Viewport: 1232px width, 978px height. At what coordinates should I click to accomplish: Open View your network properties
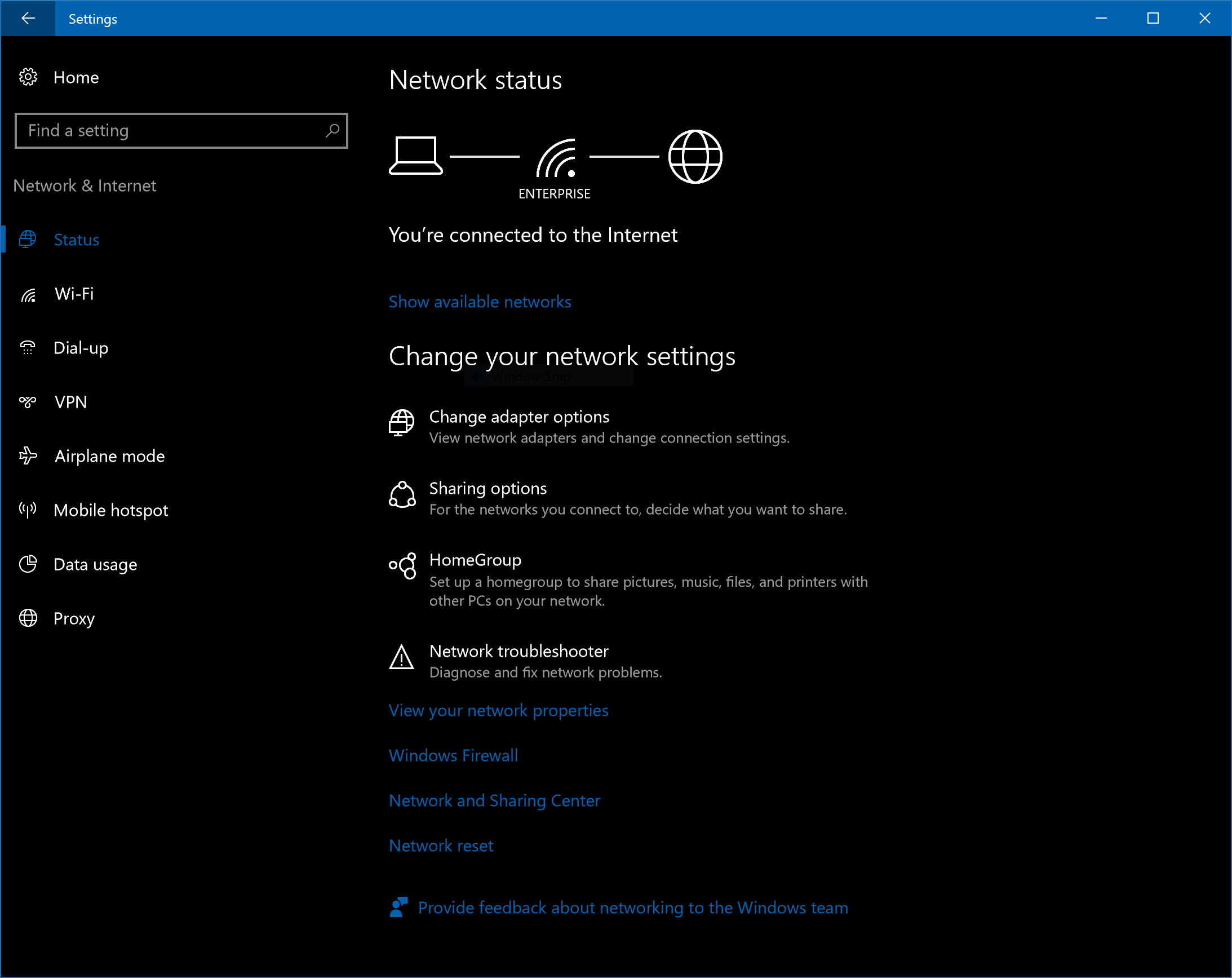[x=498, y=710]
